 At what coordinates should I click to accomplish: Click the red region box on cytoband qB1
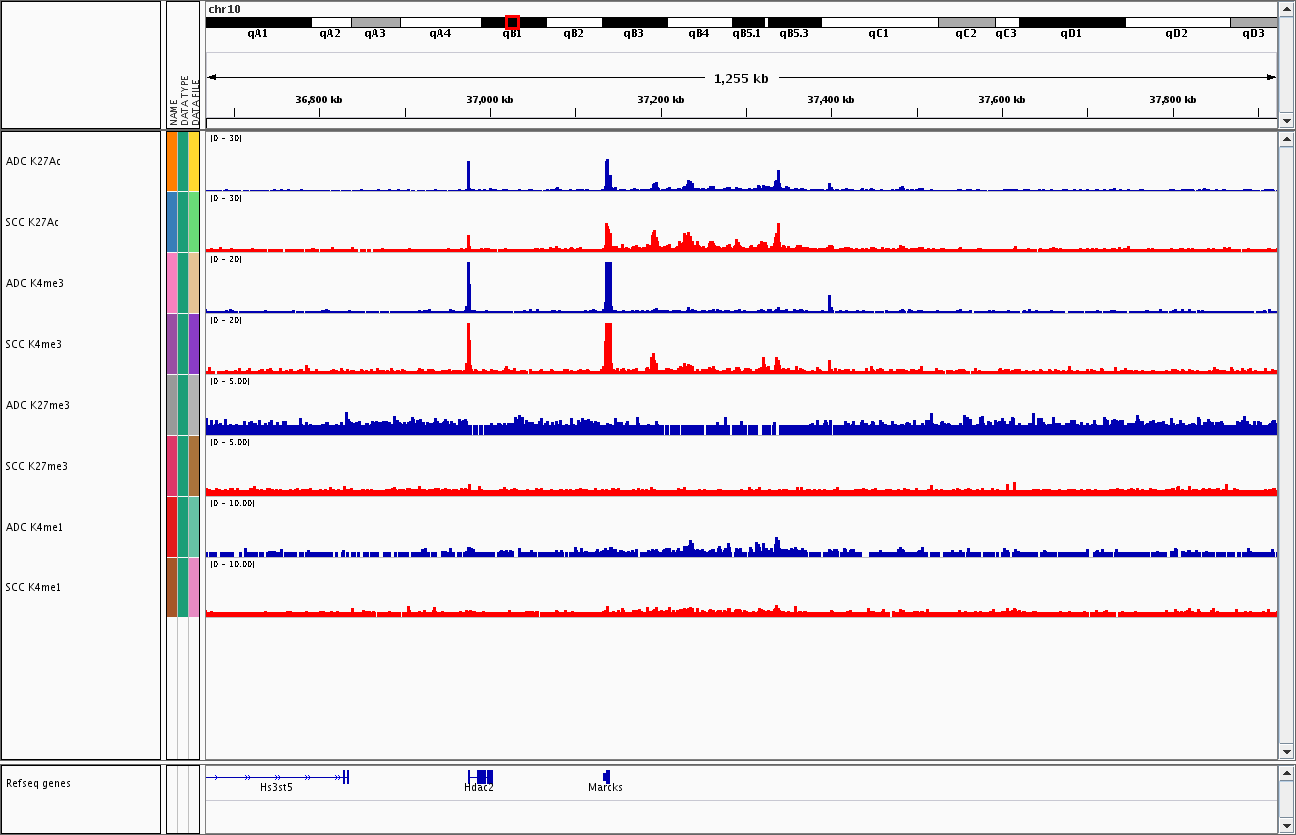tap(512, 22)
